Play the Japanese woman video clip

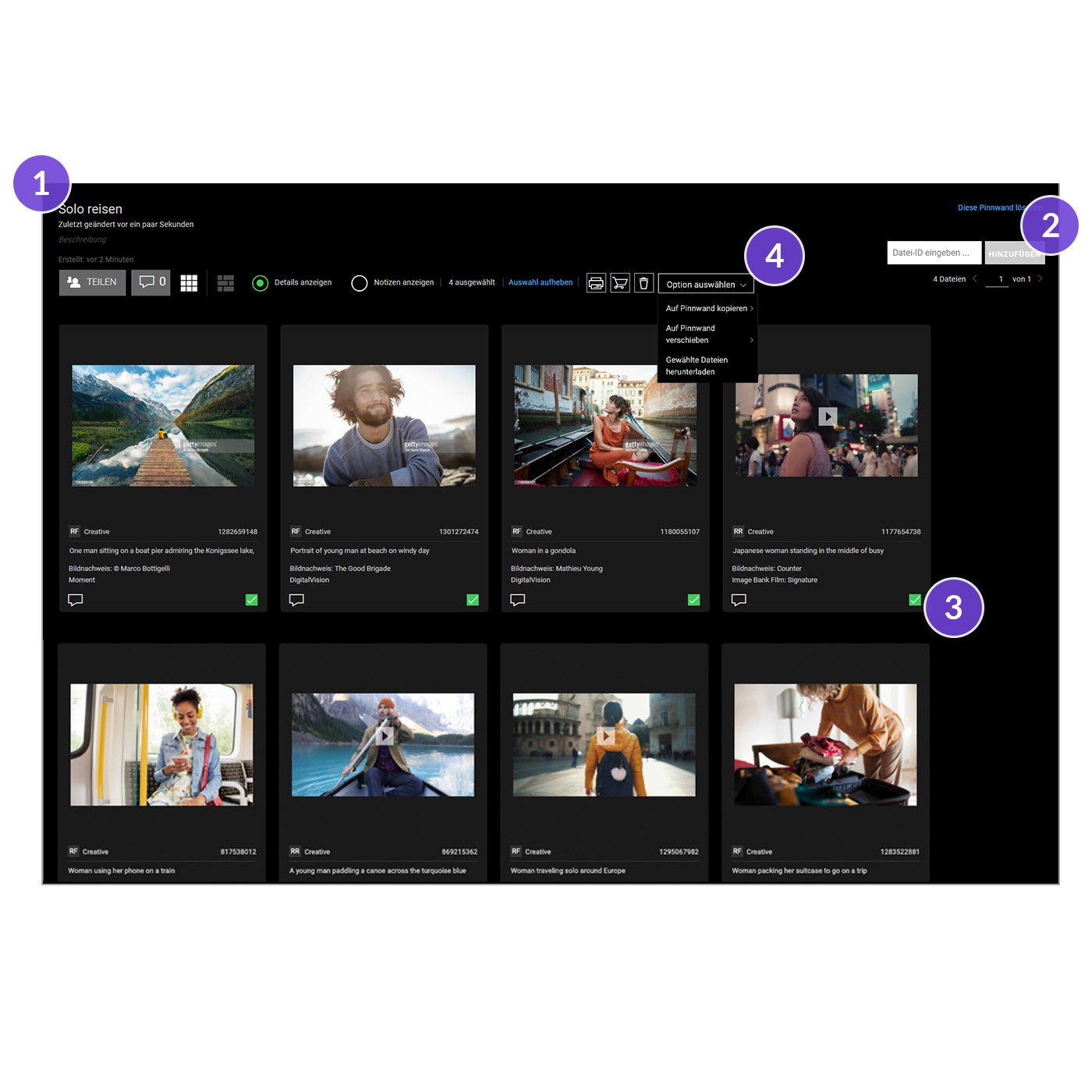(x=828, y=417)
